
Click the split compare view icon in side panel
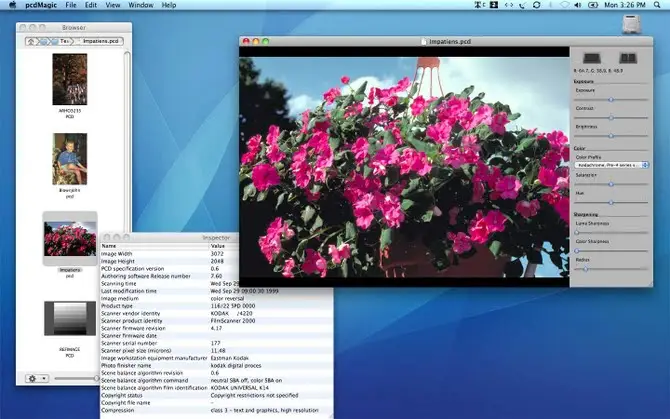[x=628, y=58]
